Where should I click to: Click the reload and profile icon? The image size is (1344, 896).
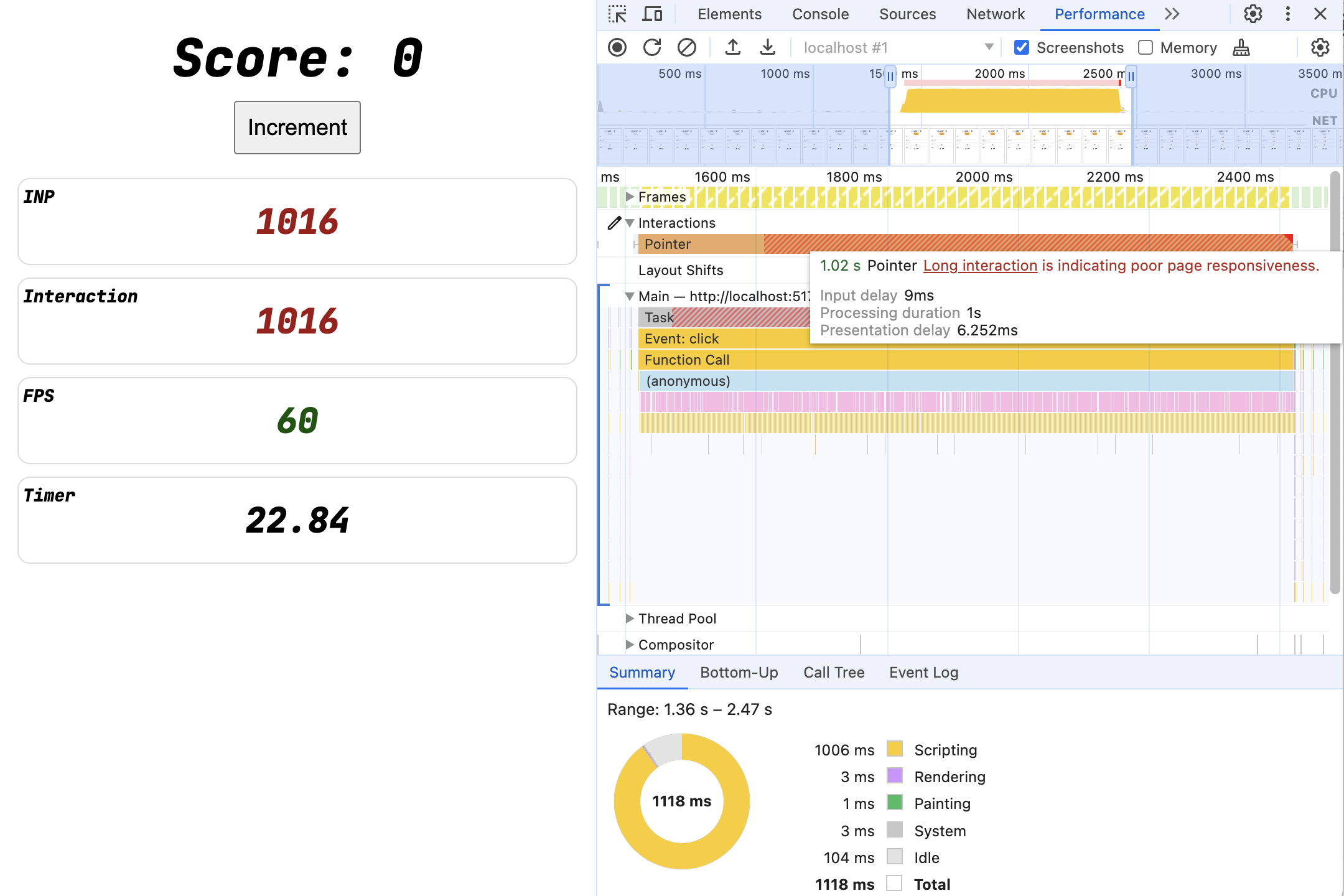tap(651, 47)
